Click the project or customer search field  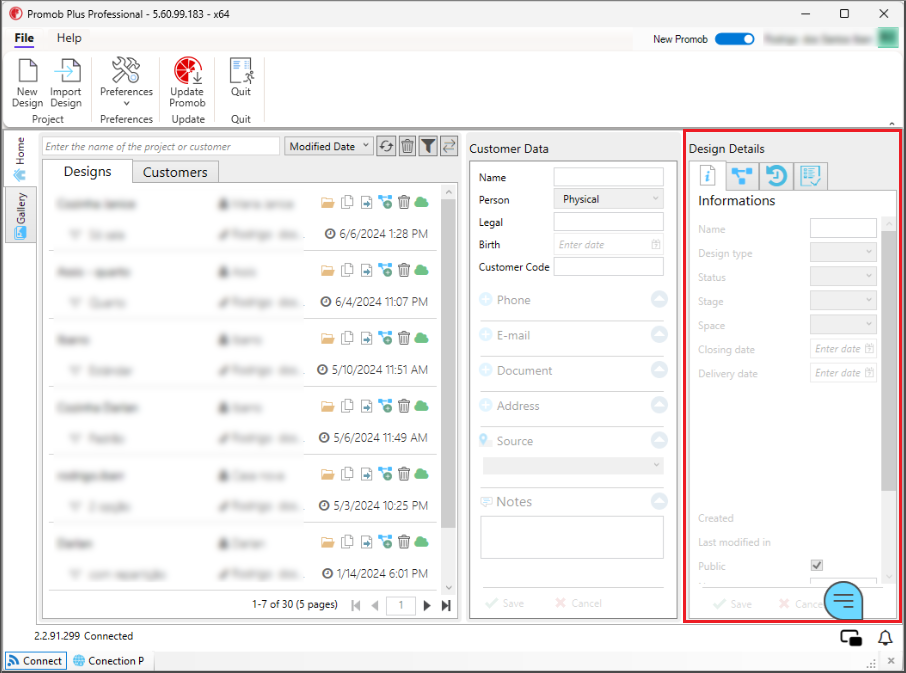(161, 146)
